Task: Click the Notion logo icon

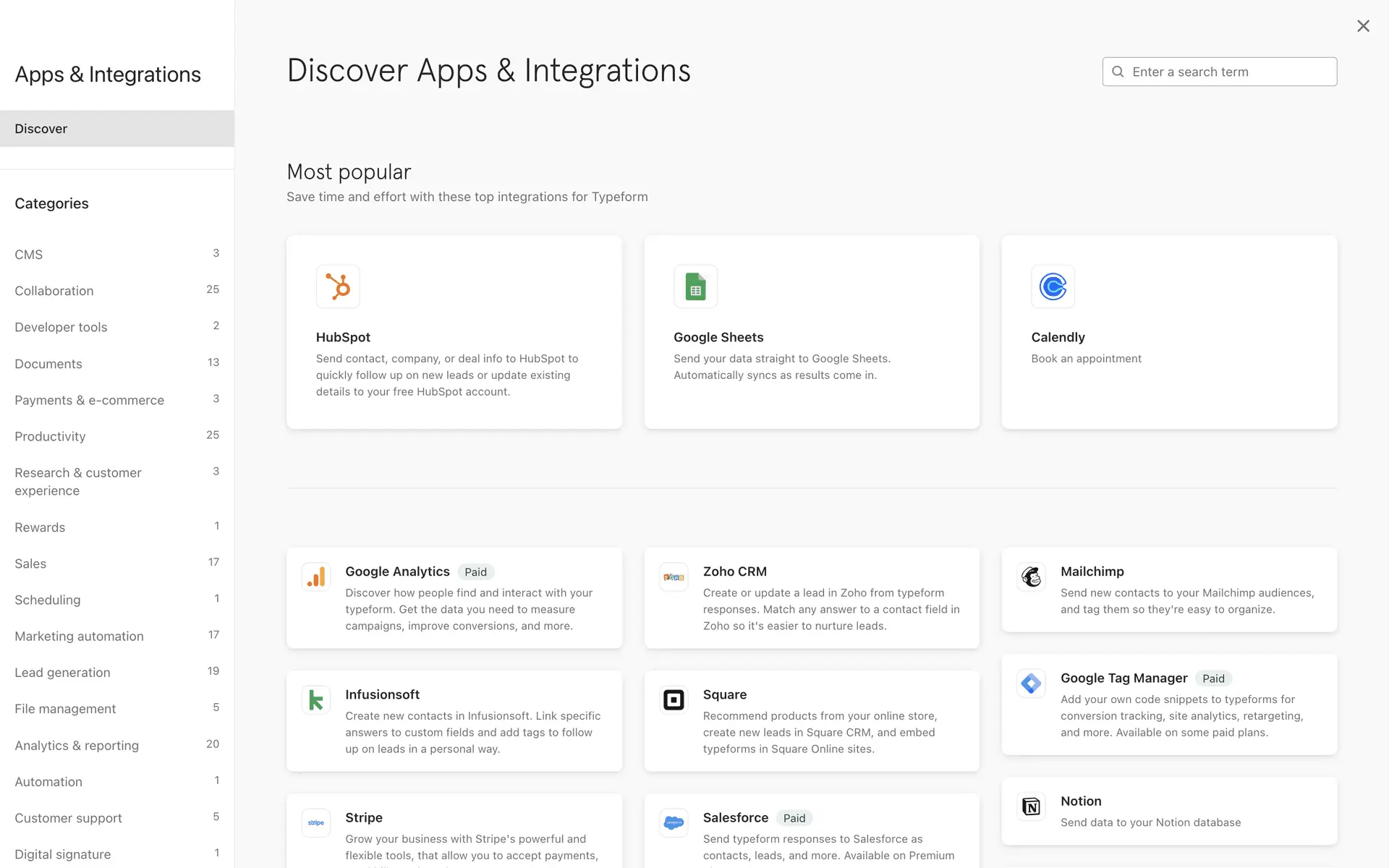Action: point(1031,807)
